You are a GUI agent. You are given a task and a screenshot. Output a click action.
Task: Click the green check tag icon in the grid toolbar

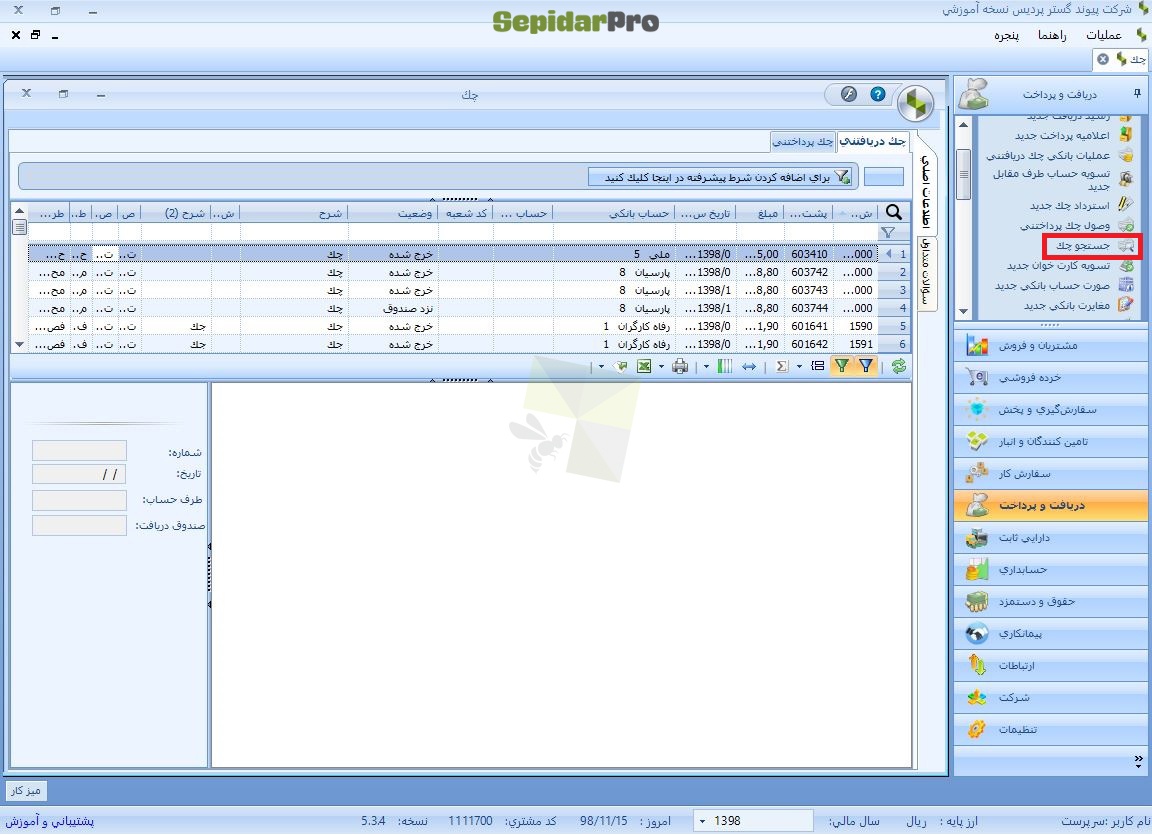[x=621, y=366]
